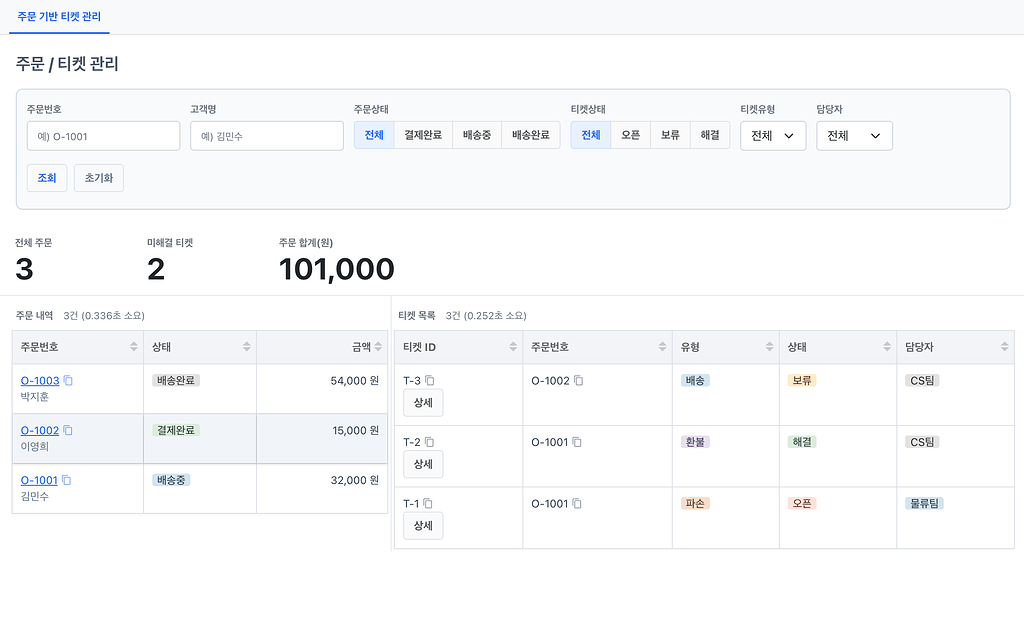Copy order number O-1002 in order list
Viewport: 1024px width, 619px height.
click(x=68, y=430)
